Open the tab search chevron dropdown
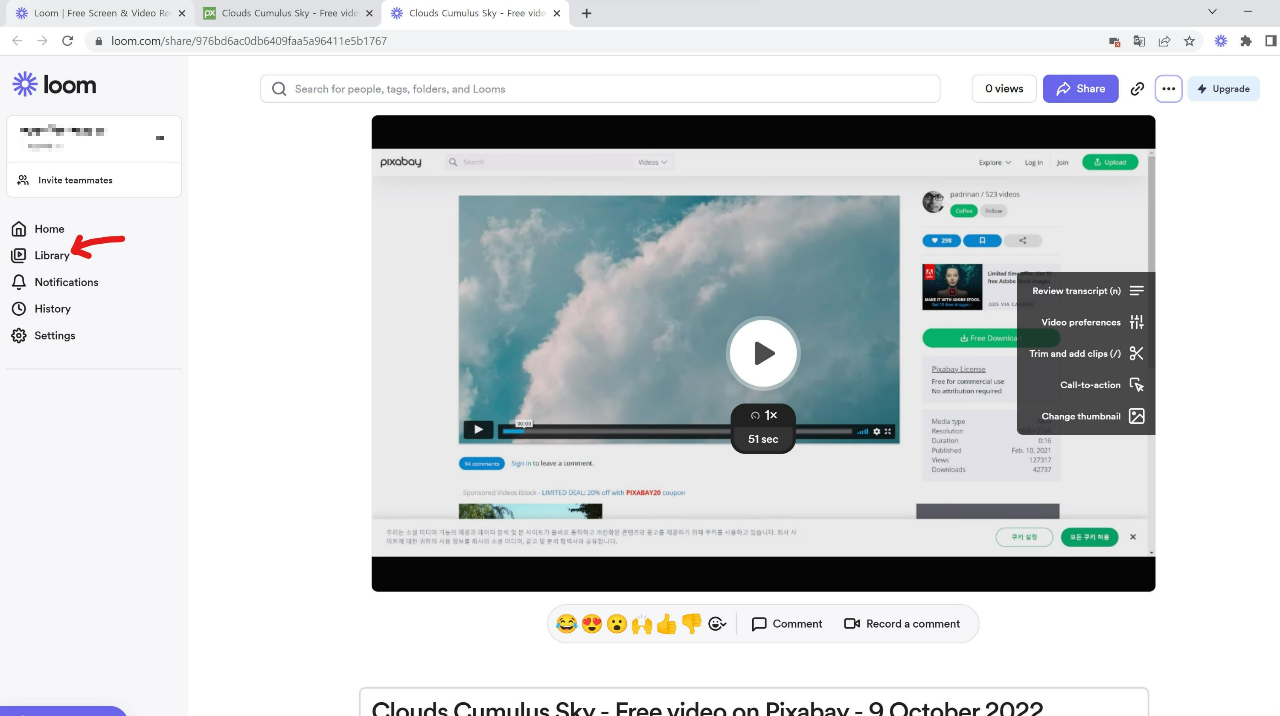This screenshot has height=716, width=1280. (1212, 12)
